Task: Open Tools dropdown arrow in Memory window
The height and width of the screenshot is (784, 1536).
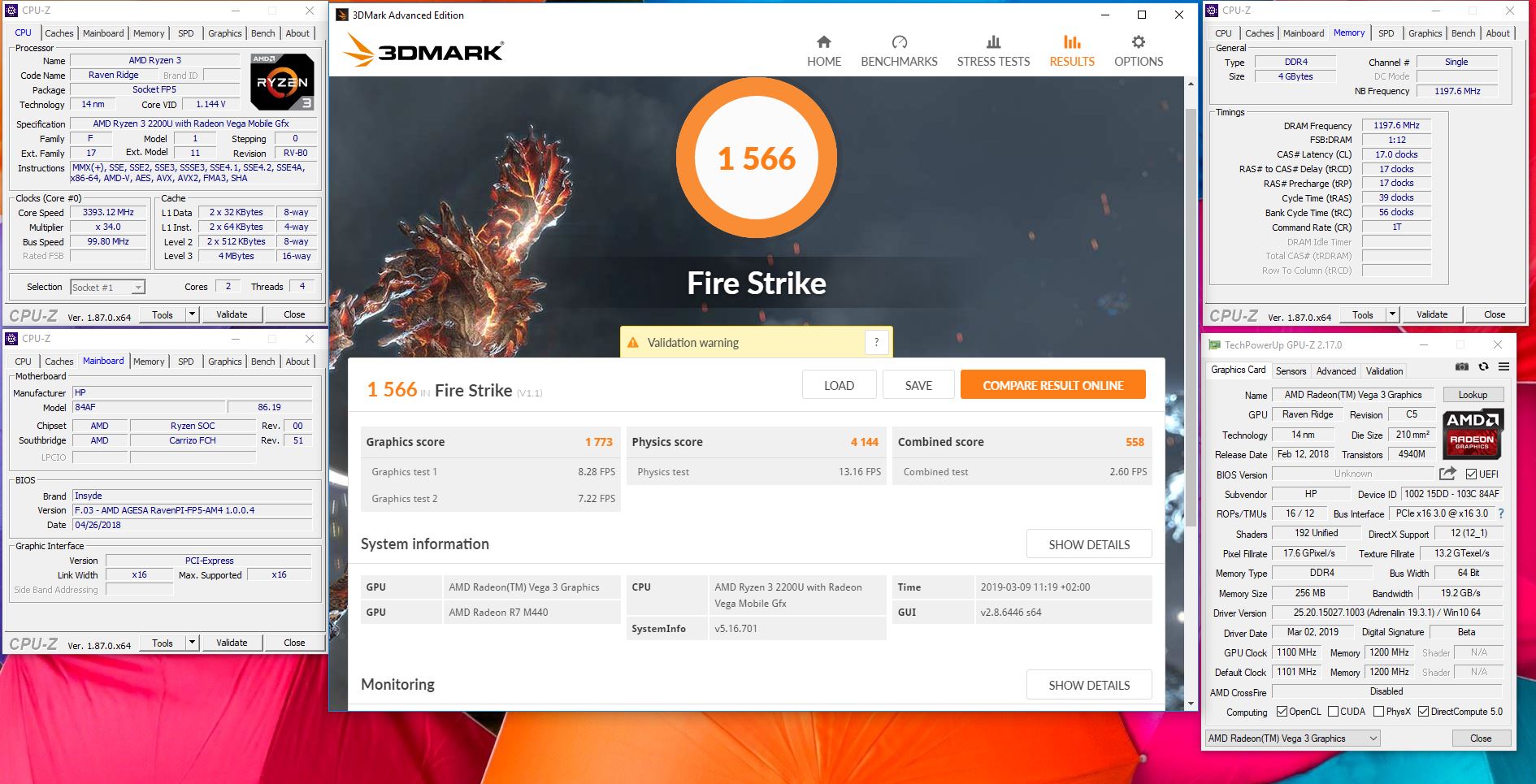Action: (1392, 314)
